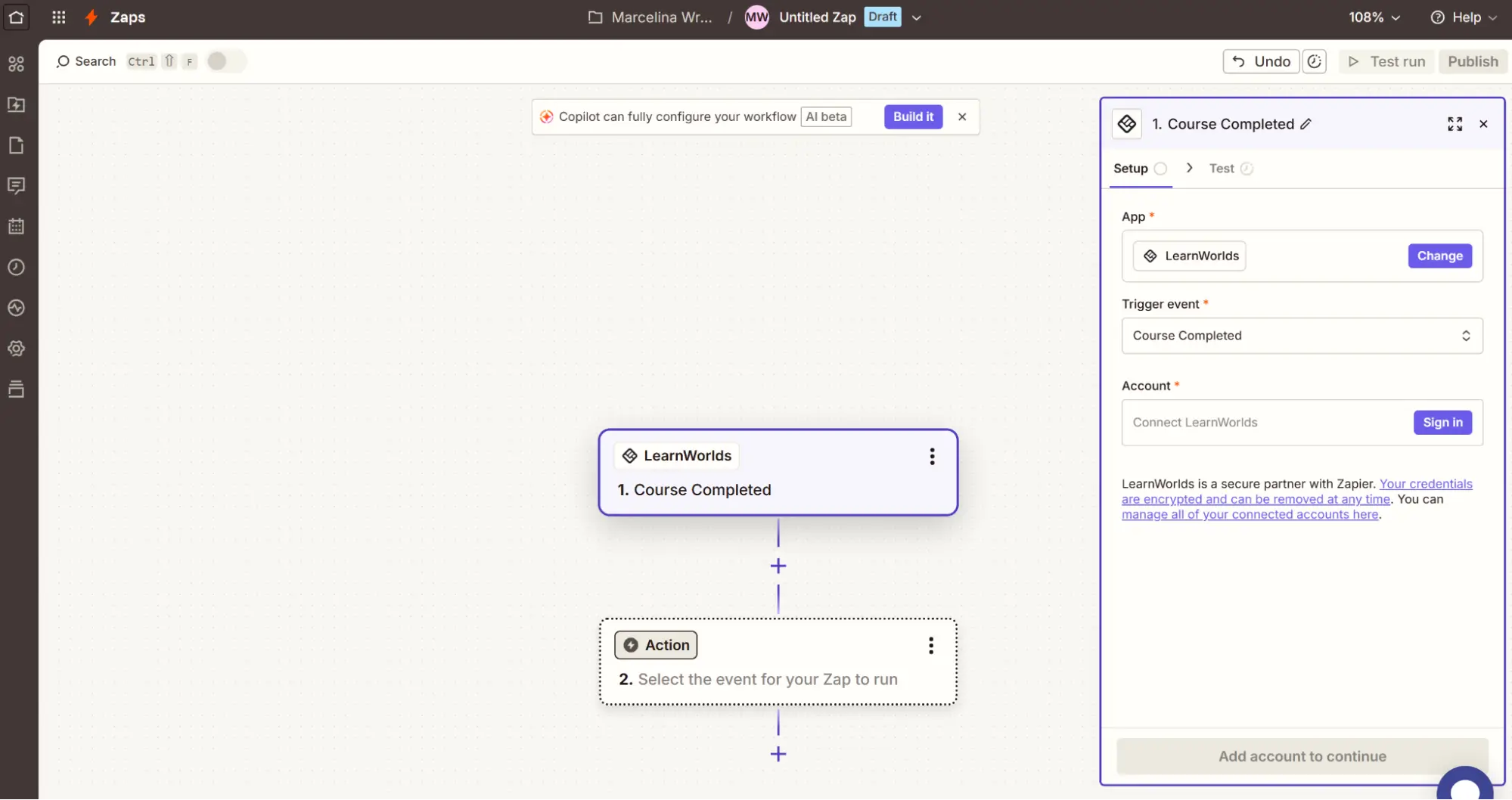Screen dimensions: 1512x800
Task: Go to the Zapier home icon
Action: [17, 17]
